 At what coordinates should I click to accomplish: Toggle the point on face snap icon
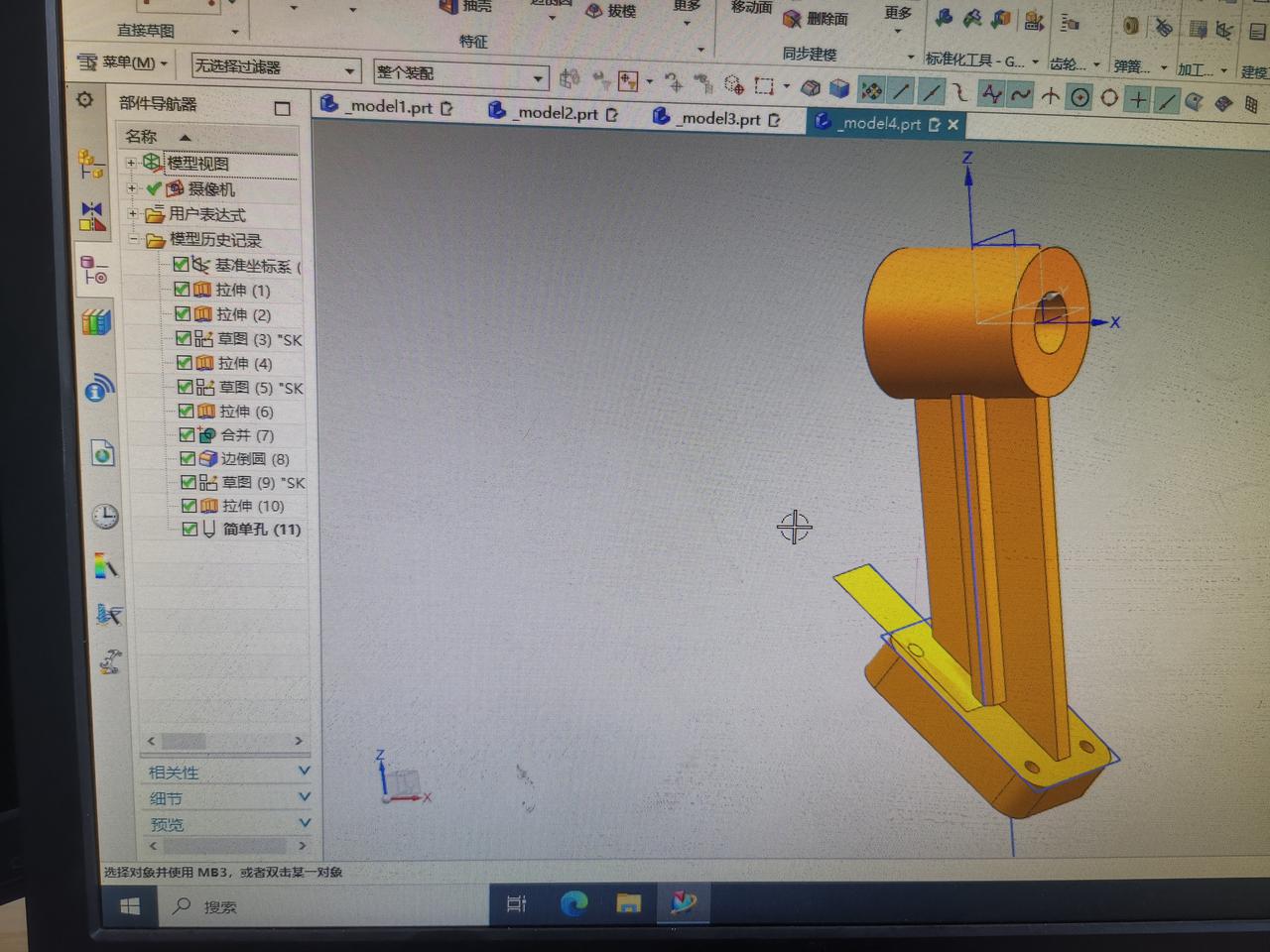click(1195, 101)
